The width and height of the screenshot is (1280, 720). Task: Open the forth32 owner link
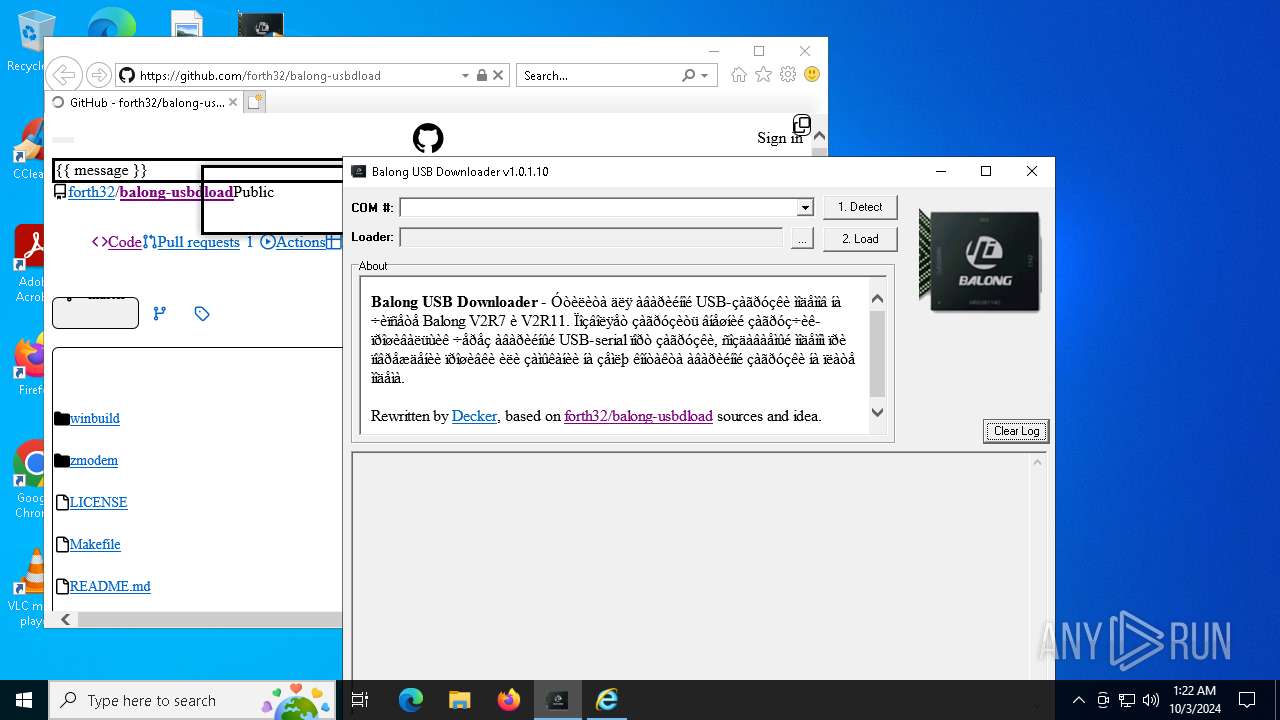point(91,192)
